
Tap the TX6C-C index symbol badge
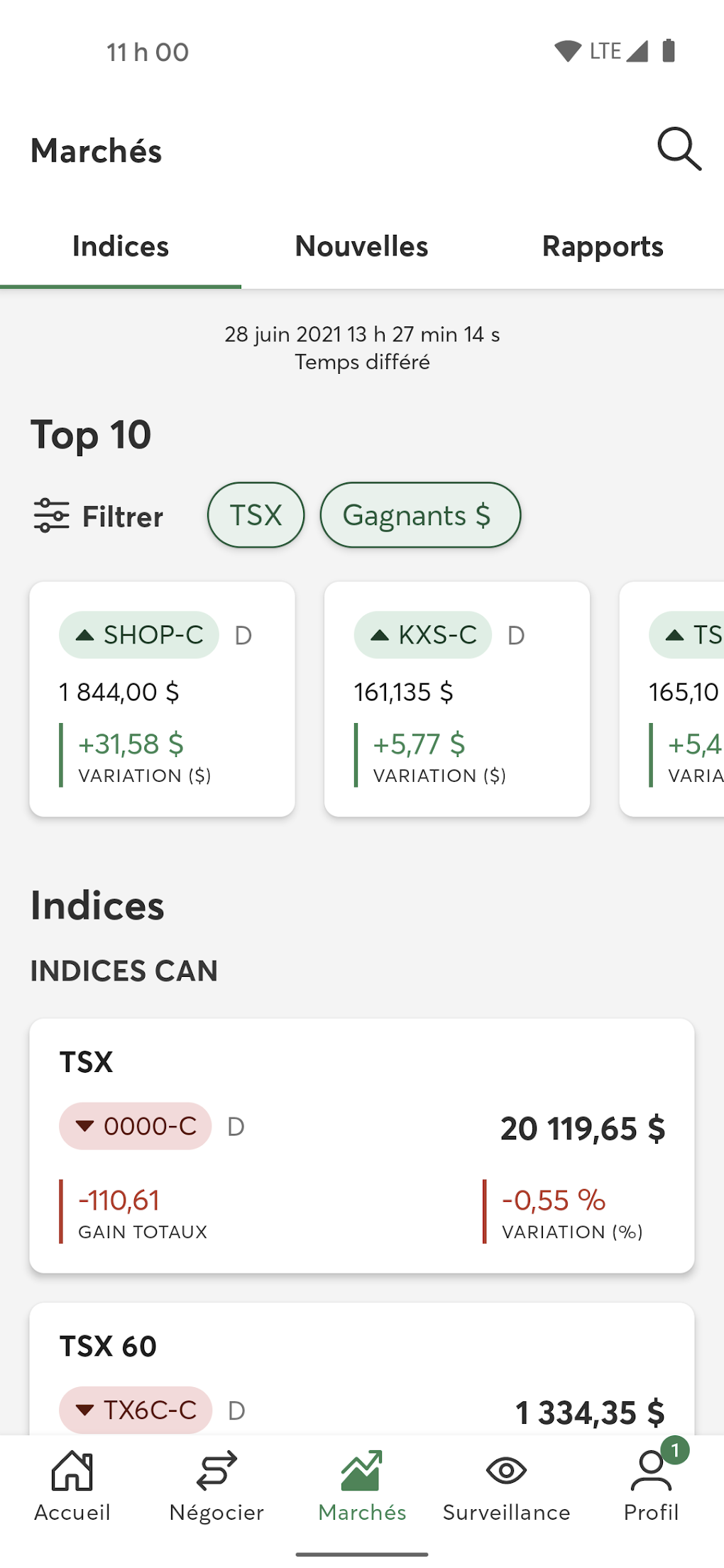136,1410
